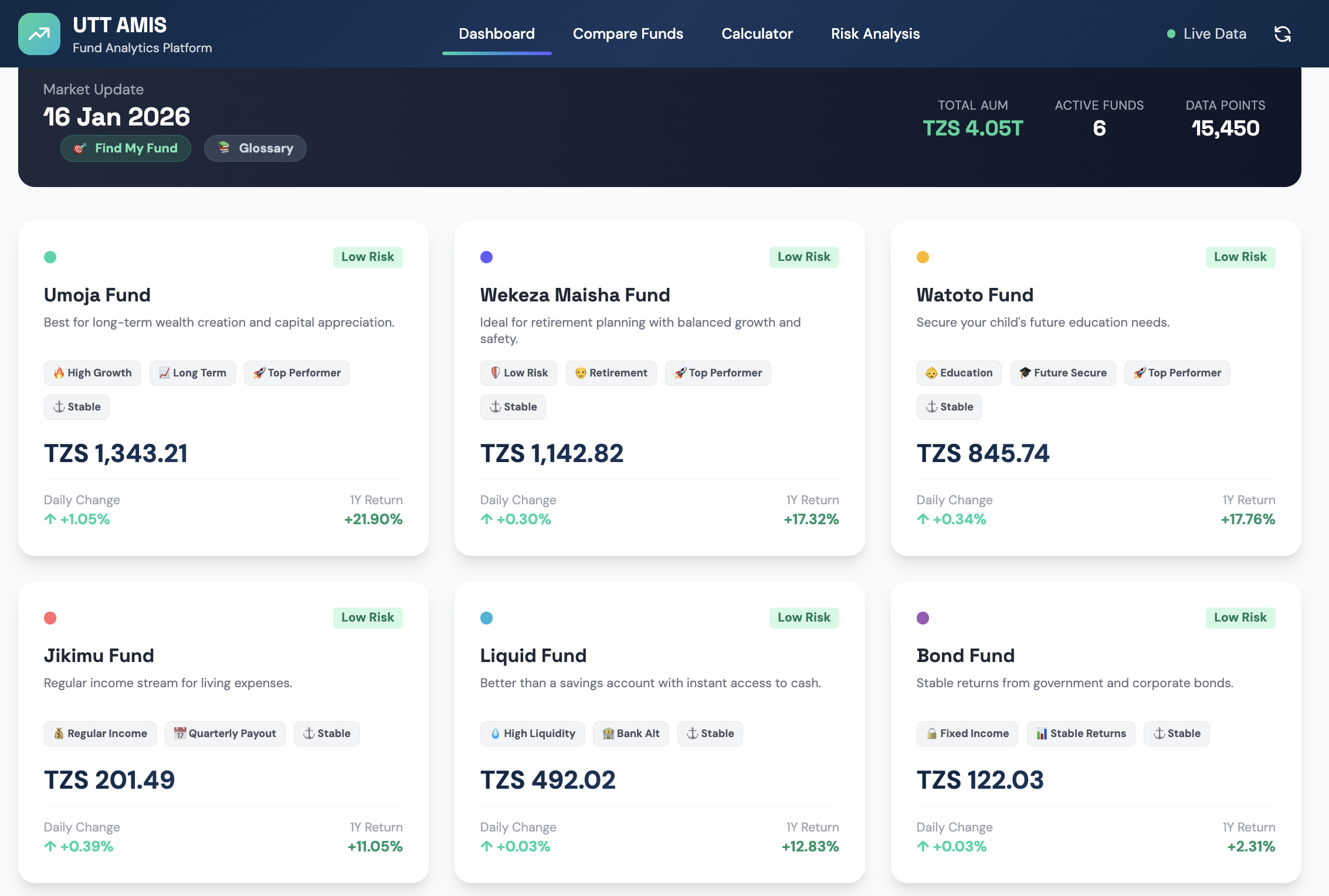Click the Low Risk badge on Jikimu Fund

click(367, 617)
